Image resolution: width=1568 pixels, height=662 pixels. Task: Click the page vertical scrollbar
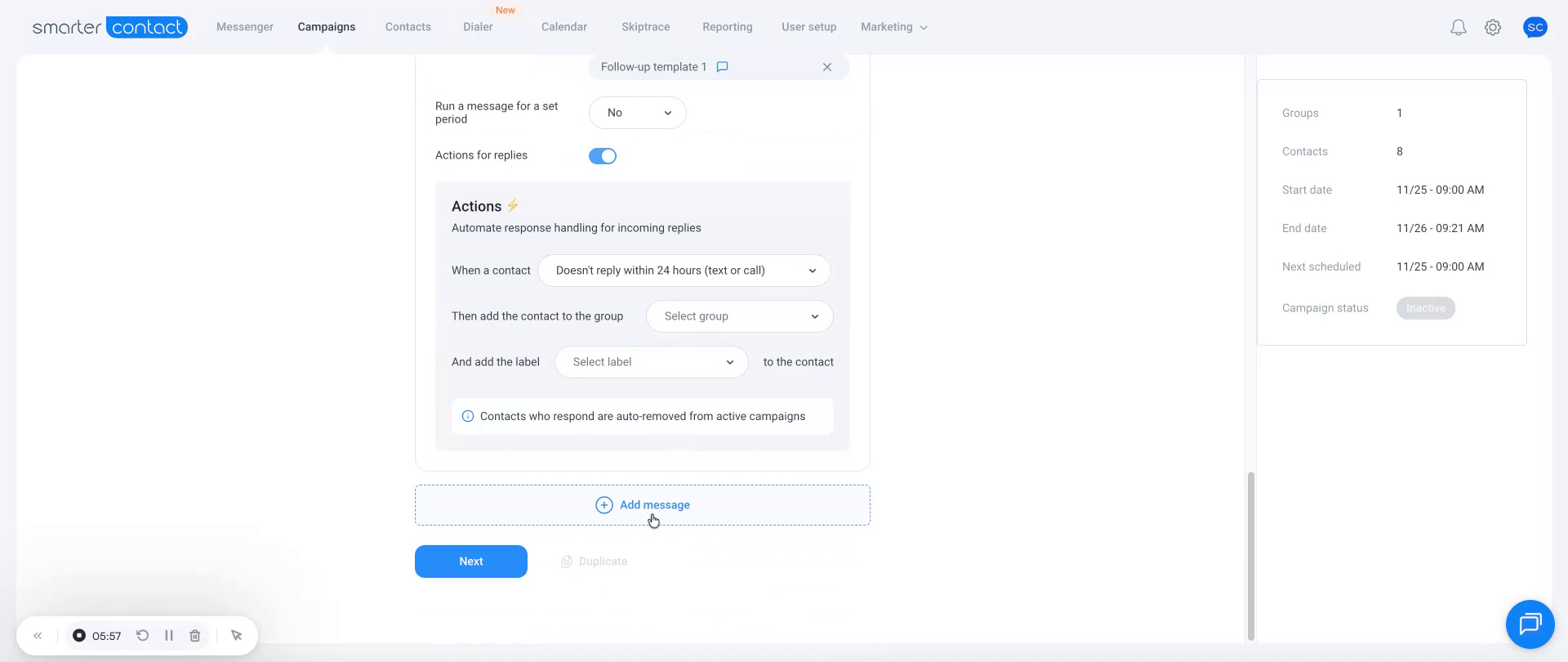click(x=1250, y=556)
